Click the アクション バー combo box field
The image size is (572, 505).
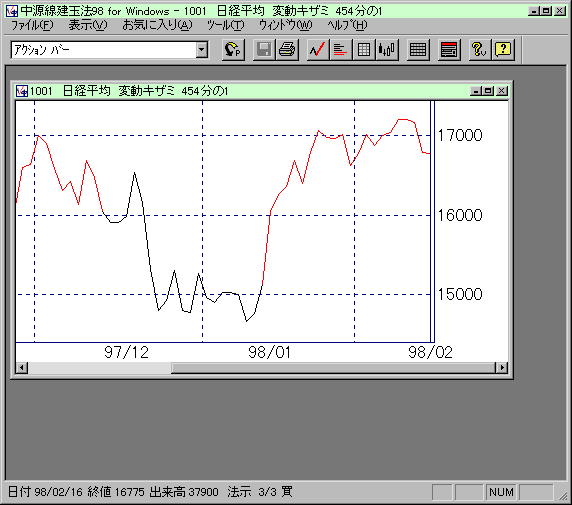tap(109, 50)
